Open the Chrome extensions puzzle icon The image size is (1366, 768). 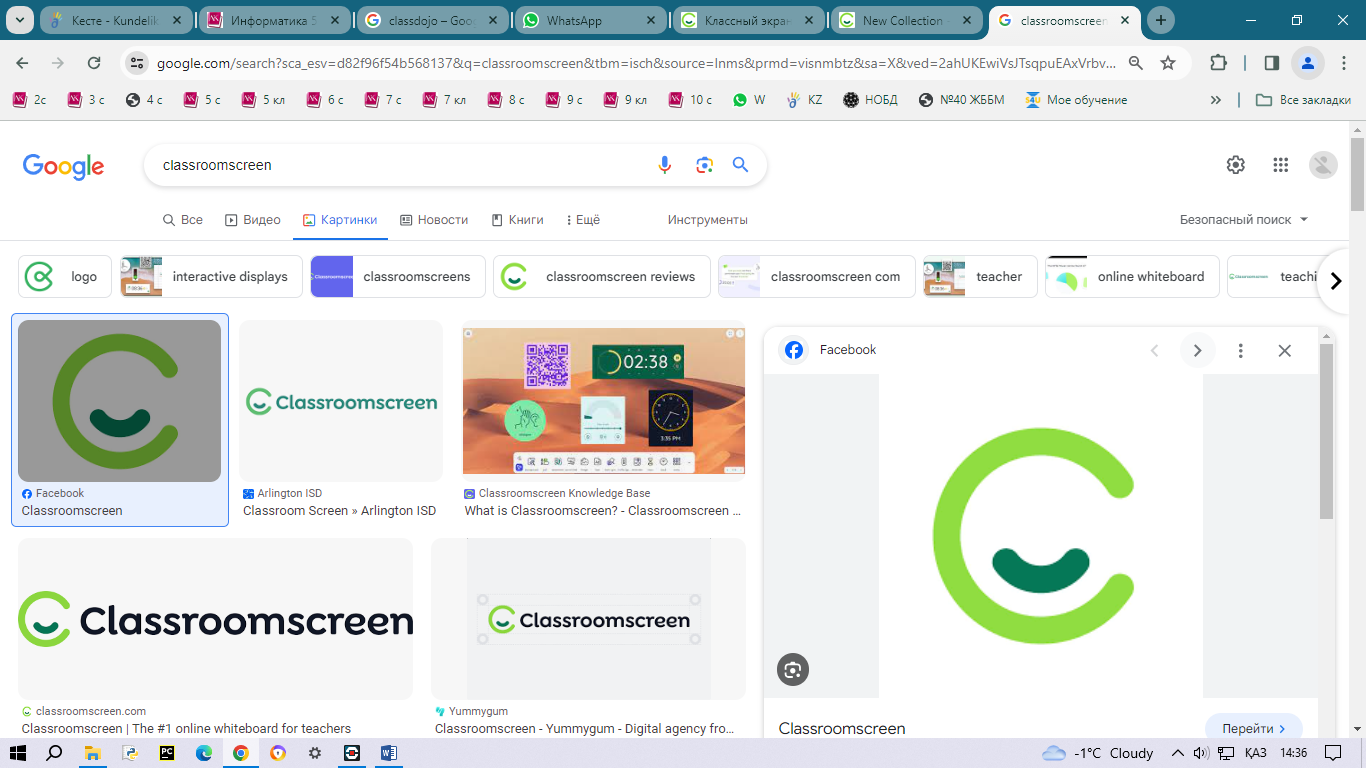tap(1218, 63)
